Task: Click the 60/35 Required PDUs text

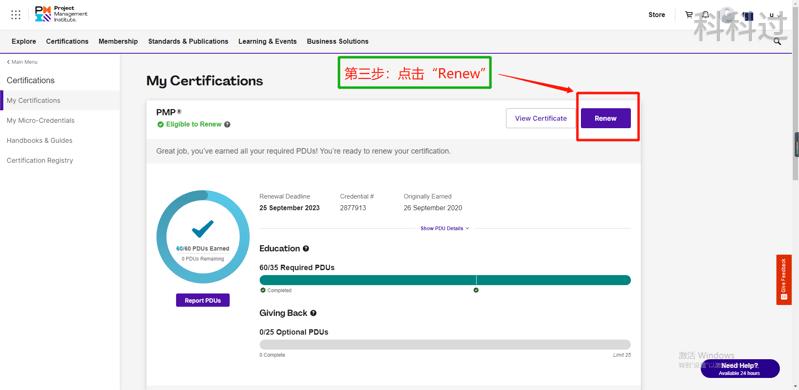Action: pyautogui.click(x=297, y=267)
